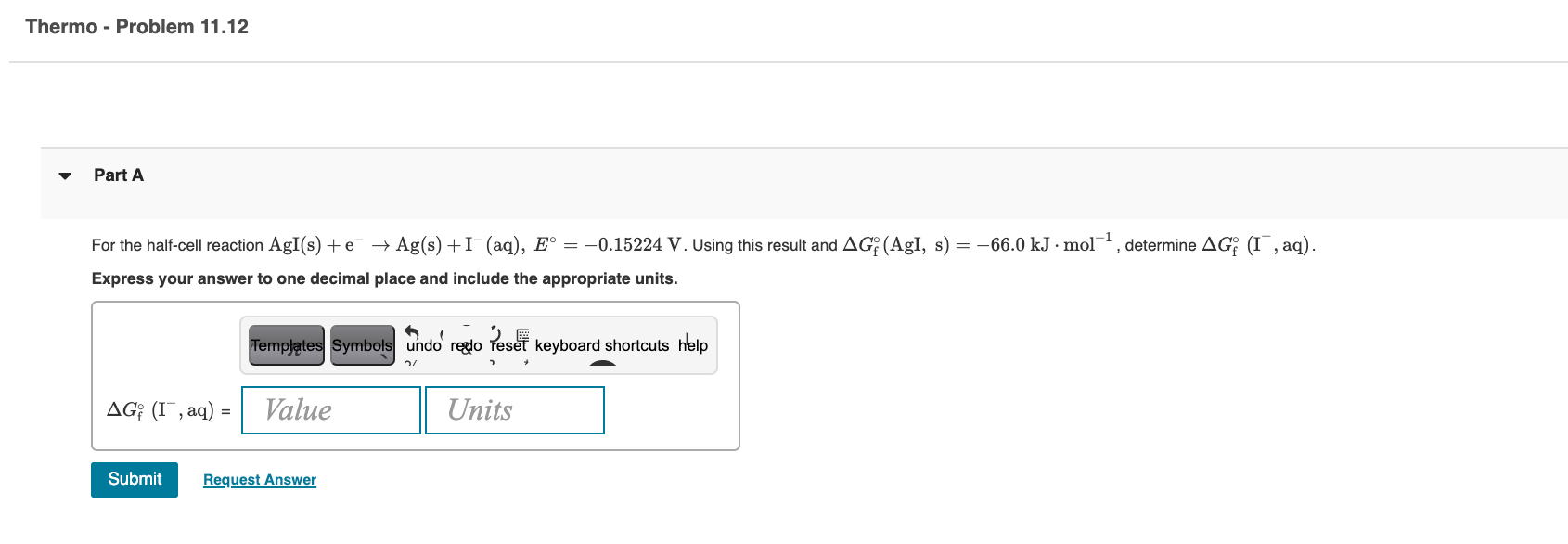
Task: Redo the equation edit
Action: (x=464, y=344)
